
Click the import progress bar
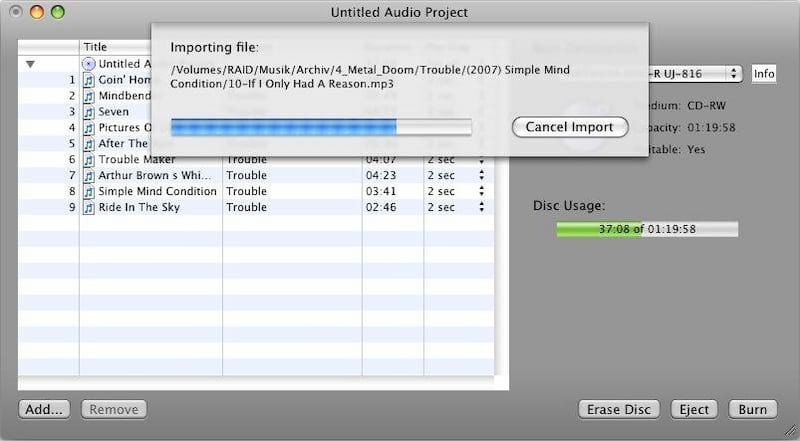coord(320,127)
